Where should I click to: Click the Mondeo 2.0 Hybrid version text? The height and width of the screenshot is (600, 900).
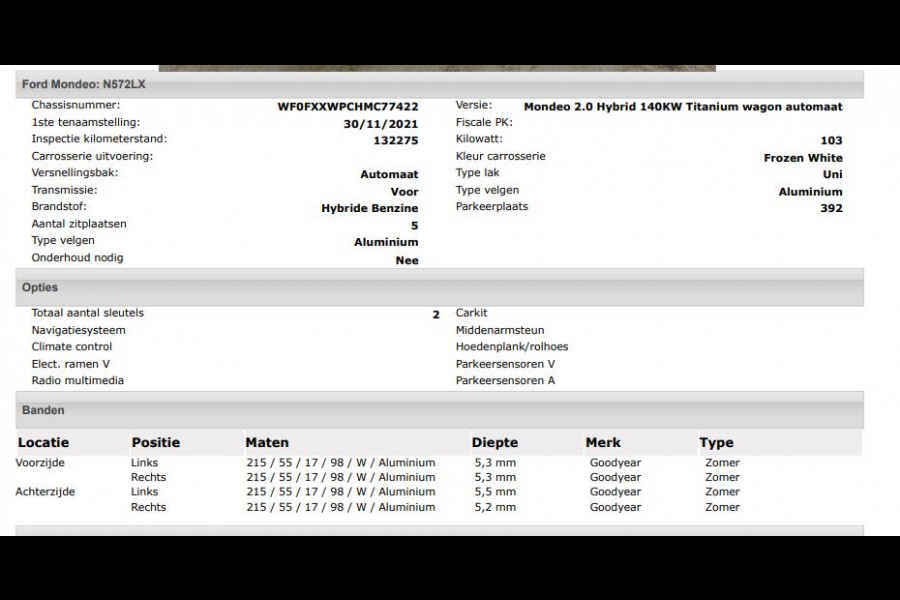[682, 107]
